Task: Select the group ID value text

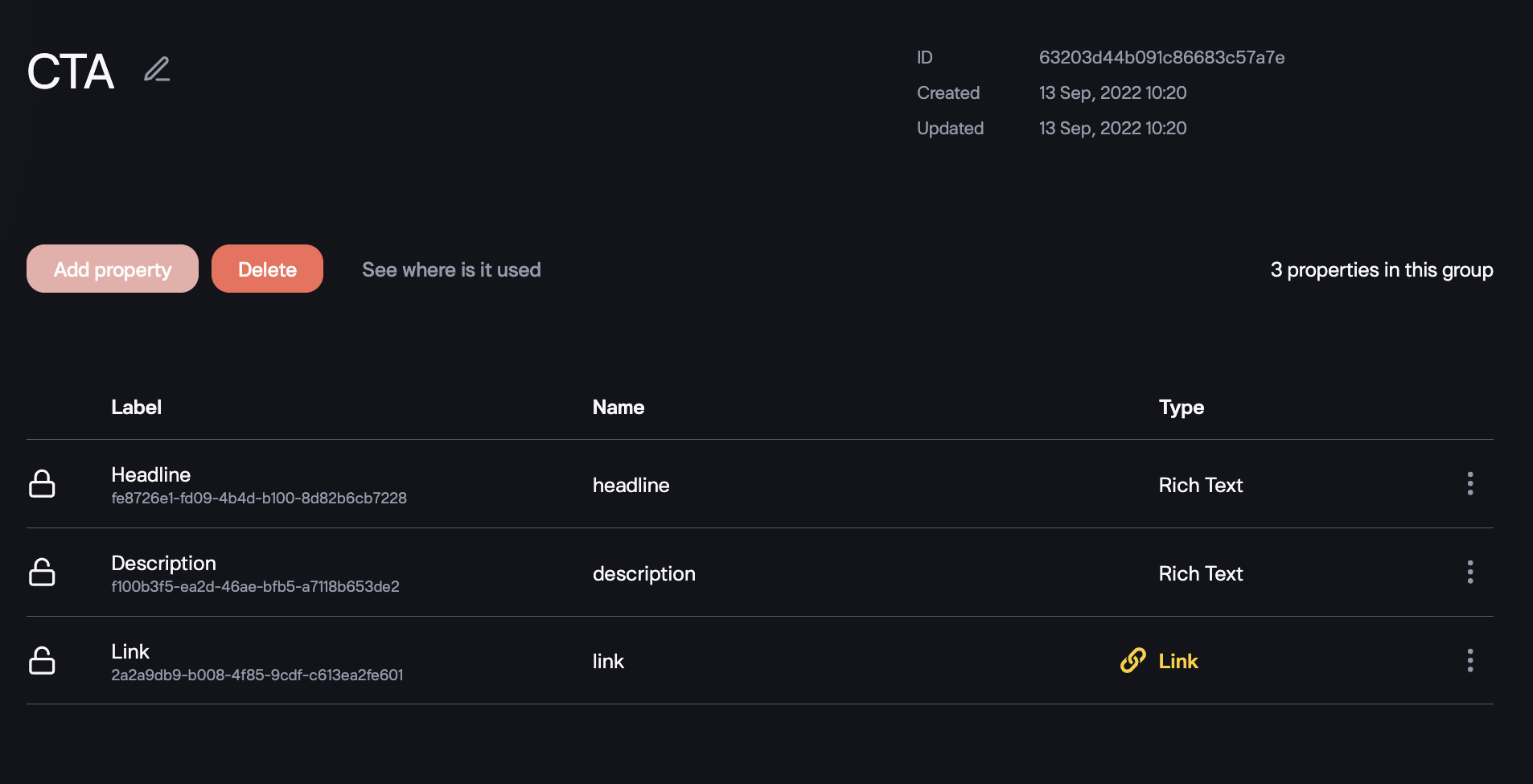Action: click(1161, 58)
